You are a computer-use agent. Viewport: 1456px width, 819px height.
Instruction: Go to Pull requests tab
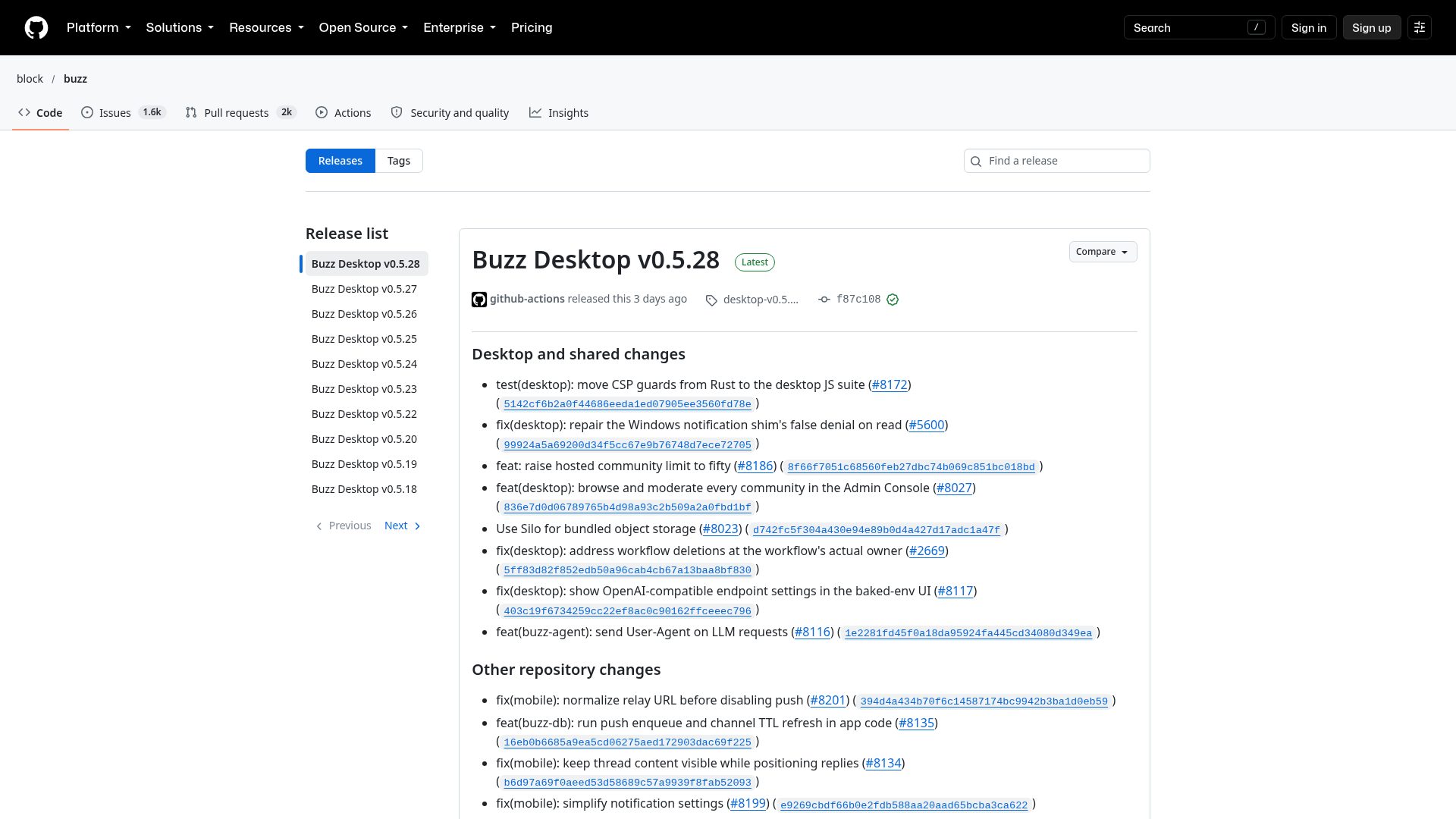pos(240,113)
